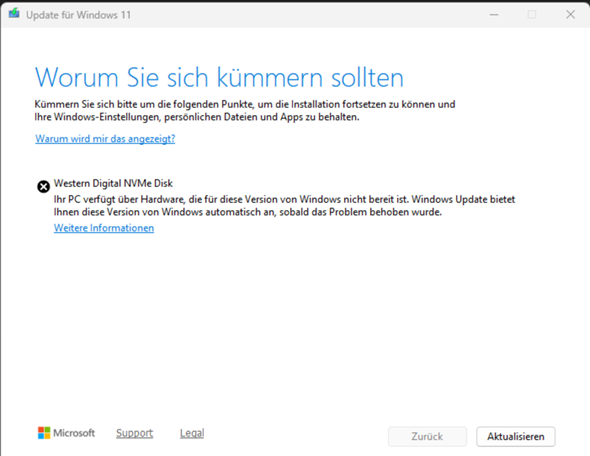
Task: Minimize the update window
Action: coord(494,15)
